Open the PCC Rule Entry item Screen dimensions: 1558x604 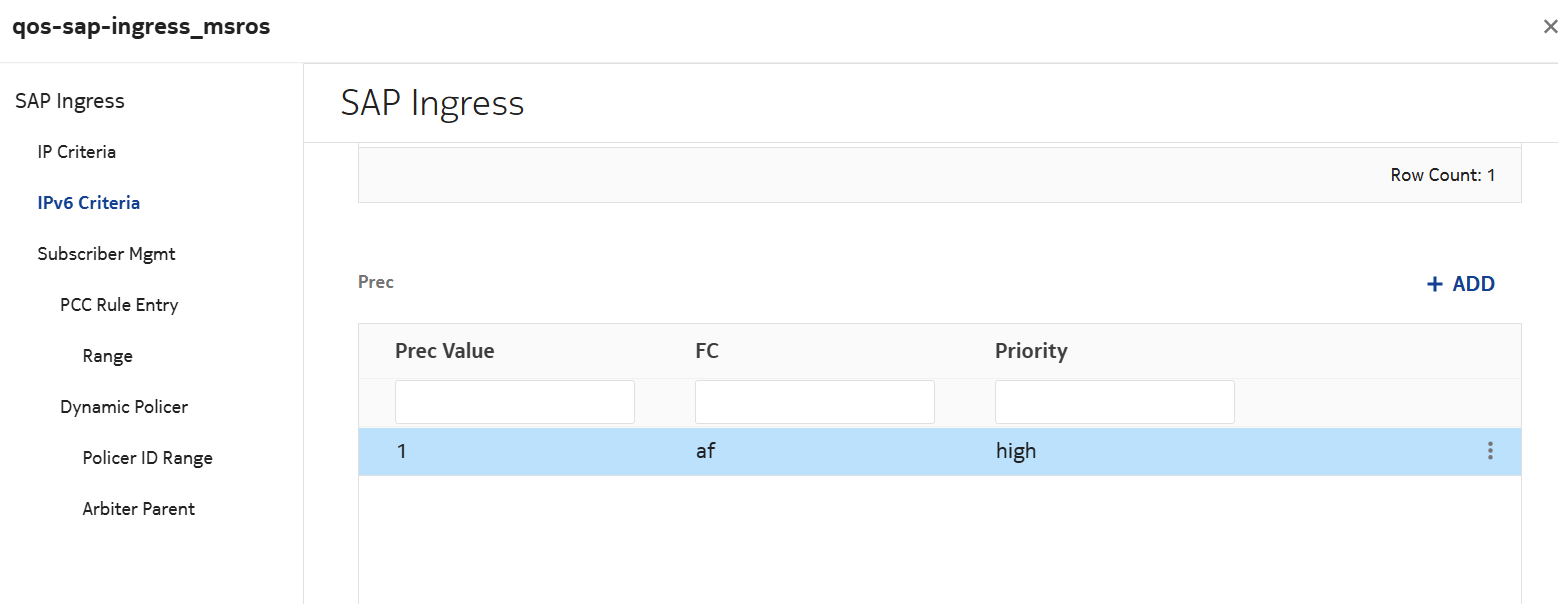click(119, 305)
